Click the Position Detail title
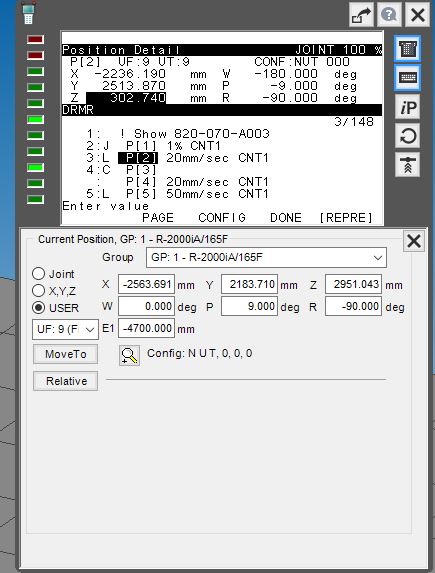Viewport: 435px width, 573px height. (121, 50)
